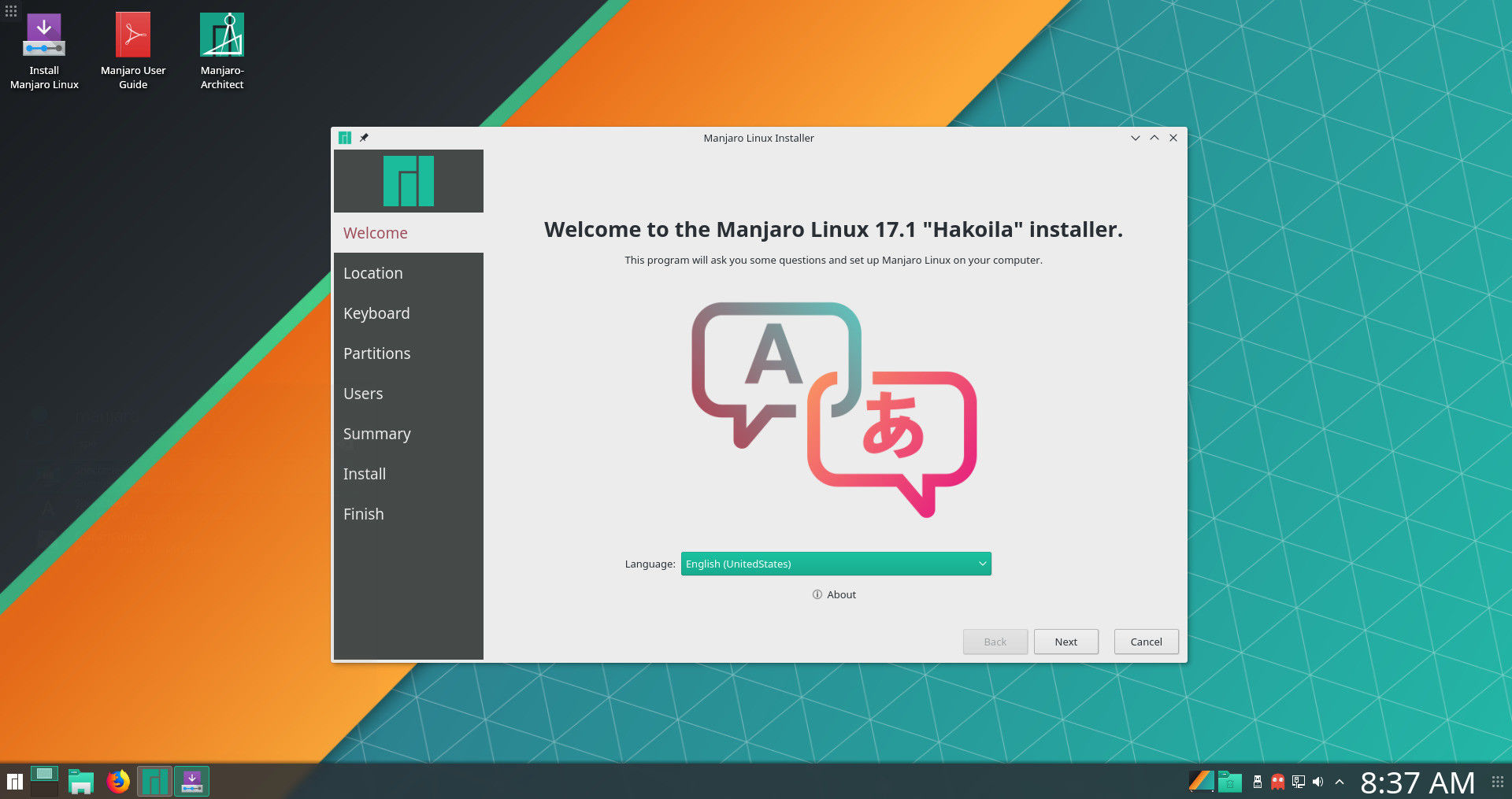The width and height of the screenshot is (1512, 799).
Task: Select the Partitions step in sidebar
Action: click(409, 353)
